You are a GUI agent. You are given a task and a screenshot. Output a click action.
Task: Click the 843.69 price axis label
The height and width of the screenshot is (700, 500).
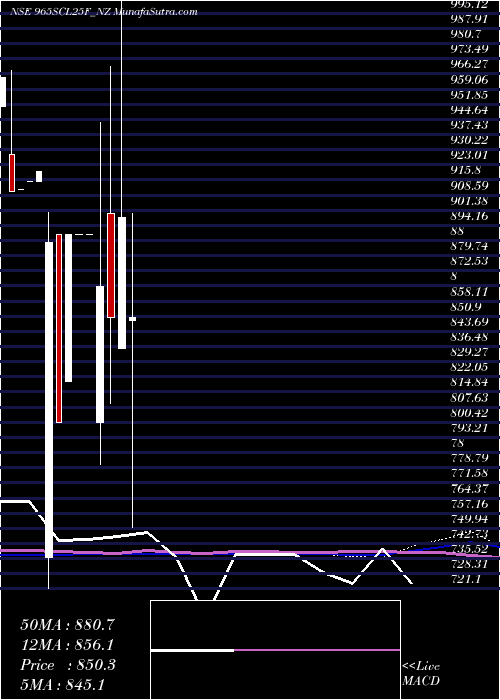[x=469, y=322]
